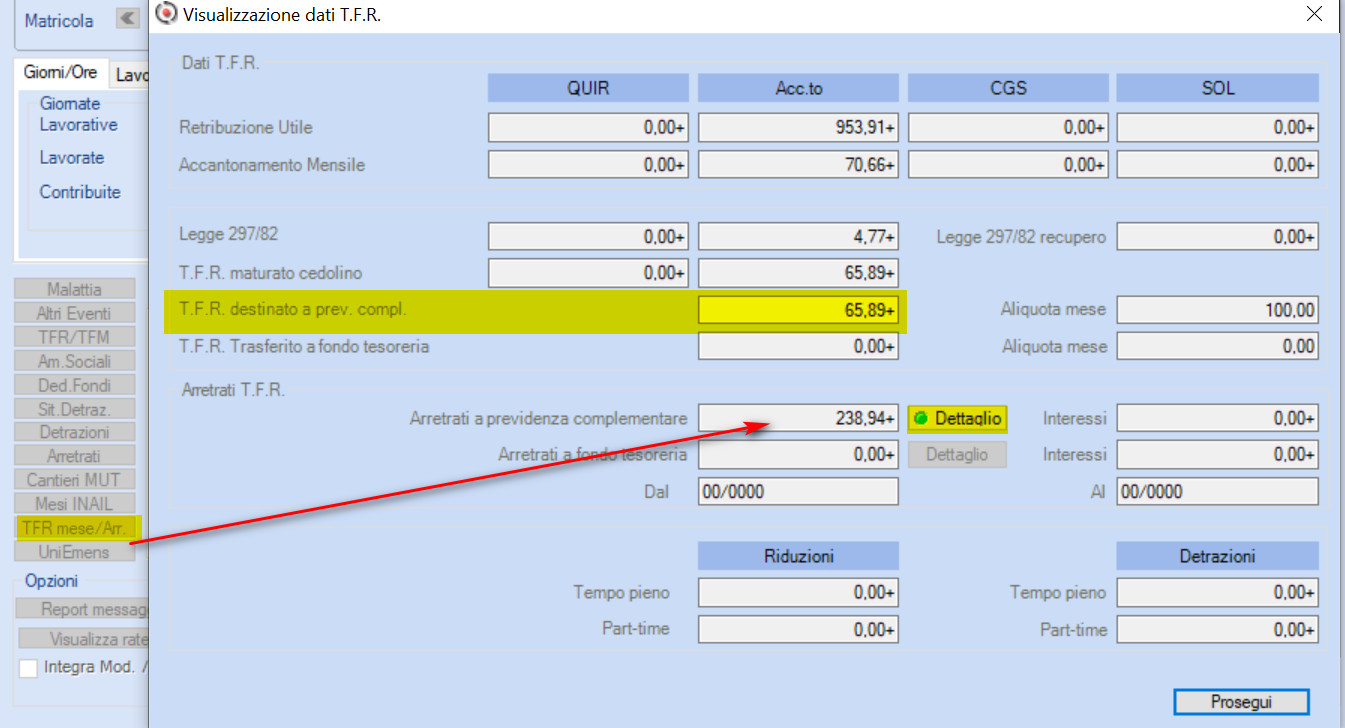
Task: Click the Legge 297/82 recupero field
Action: click(x=1217, y=237)
